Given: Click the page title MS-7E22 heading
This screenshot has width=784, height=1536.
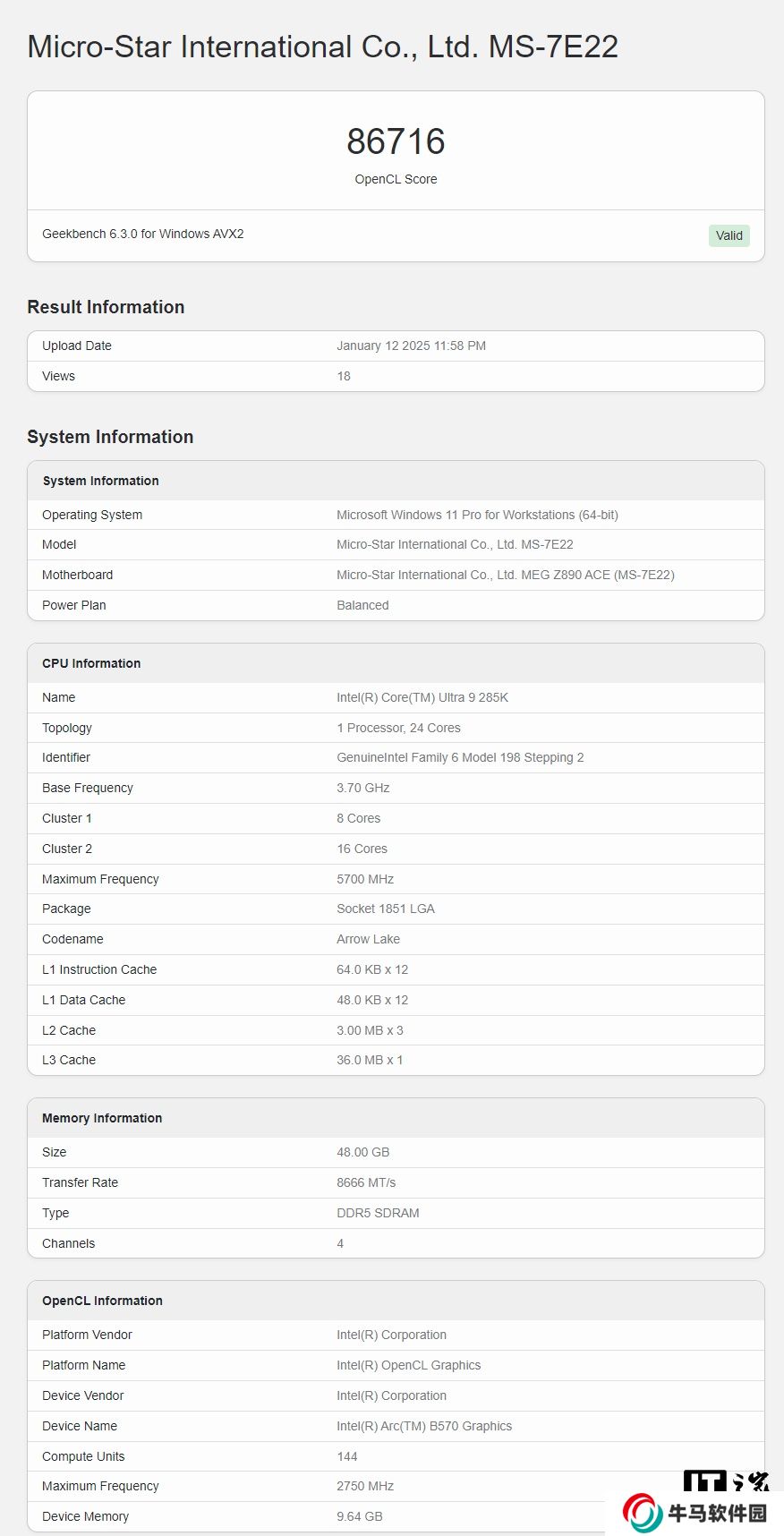Looking at the screenshot, I should 322,47.
